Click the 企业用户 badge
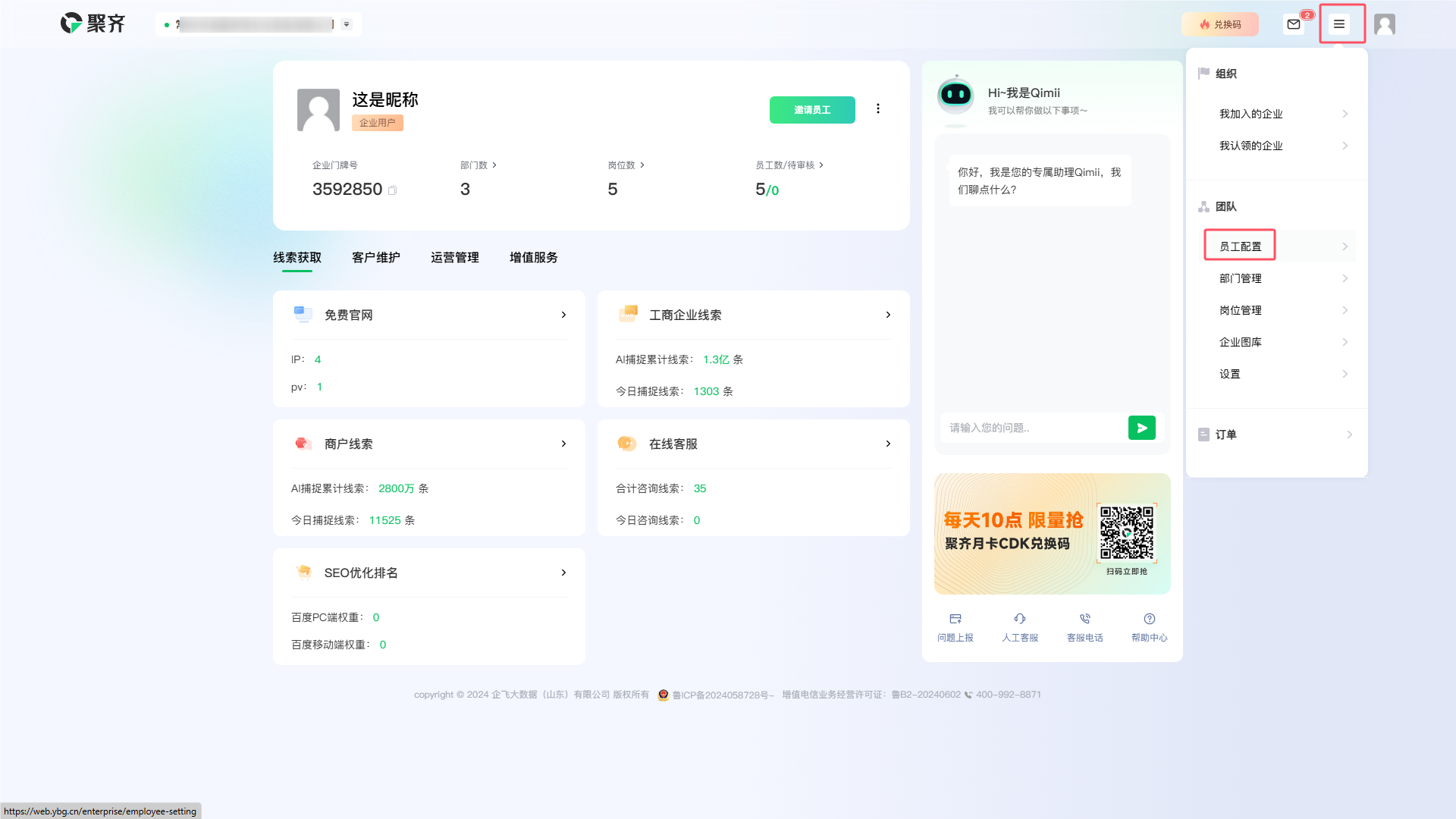Viewport: 1456px width, 819px height. (x=378, y=123)
